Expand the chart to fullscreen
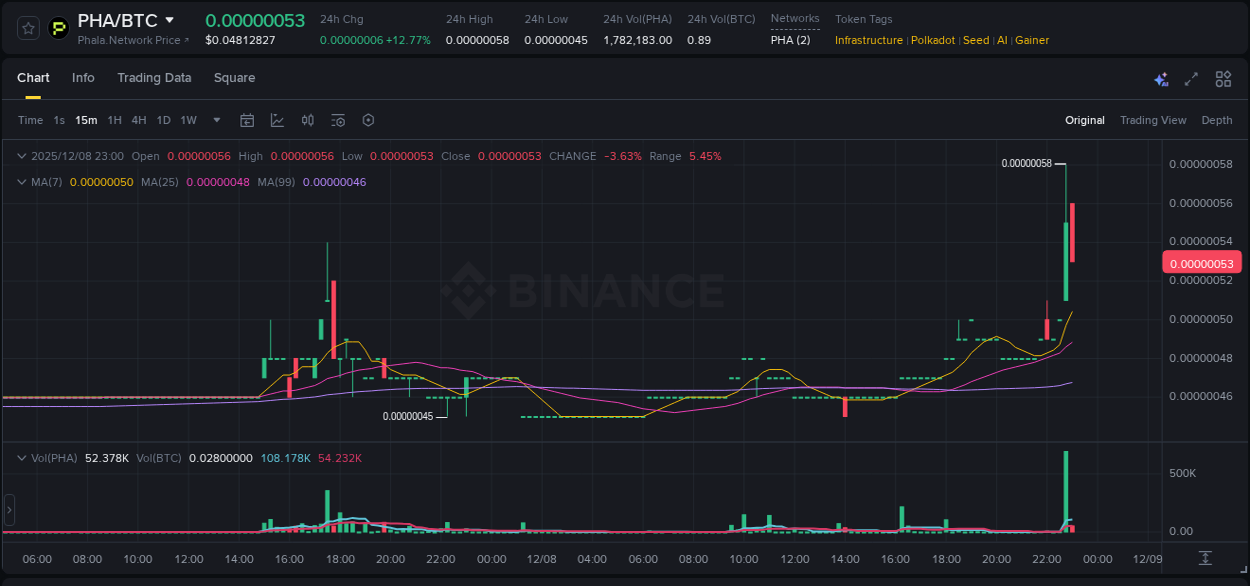The image size is (1250, 586). click(1191, 78)
